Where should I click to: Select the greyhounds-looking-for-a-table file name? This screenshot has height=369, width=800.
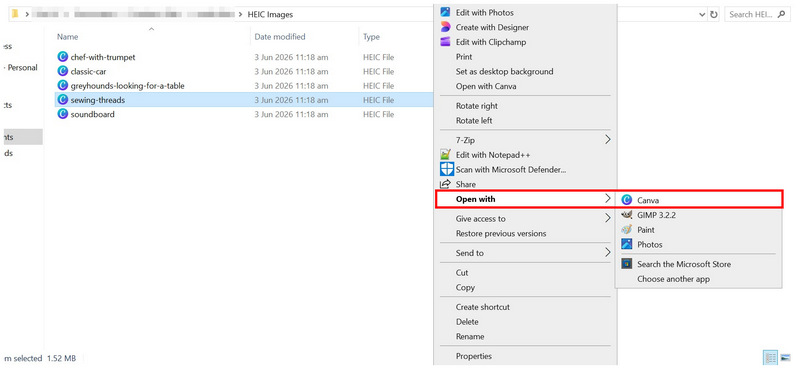[x=128, y=86]
